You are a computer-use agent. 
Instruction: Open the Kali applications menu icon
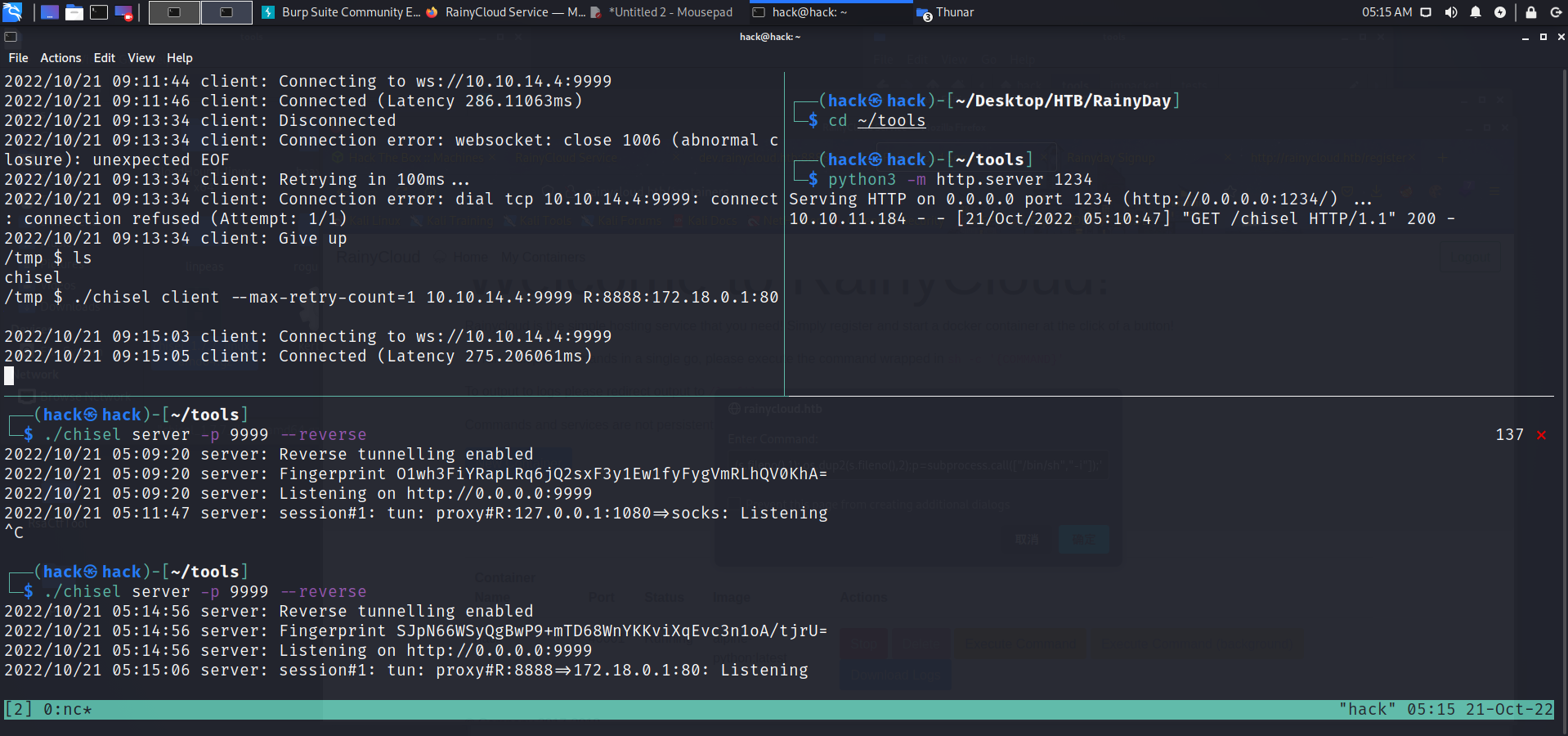click(12, 12)
